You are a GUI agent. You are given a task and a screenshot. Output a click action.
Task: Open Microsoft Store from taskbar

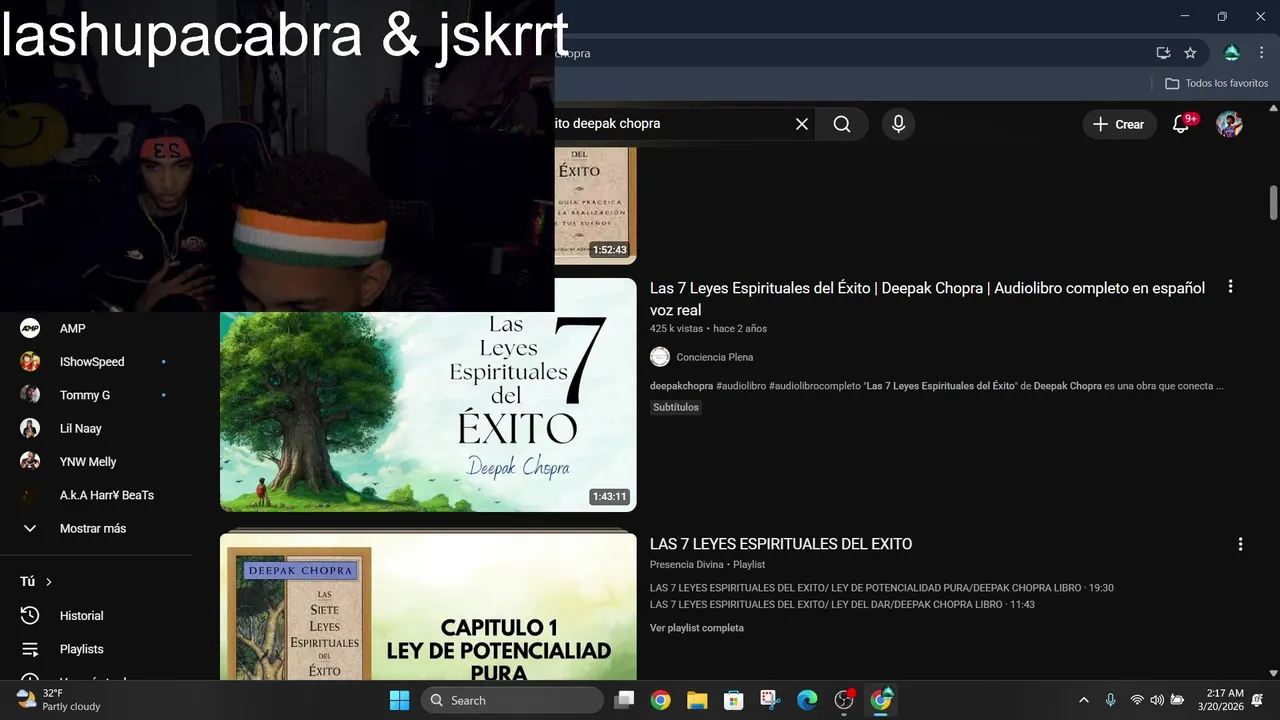tap(734, 700)
